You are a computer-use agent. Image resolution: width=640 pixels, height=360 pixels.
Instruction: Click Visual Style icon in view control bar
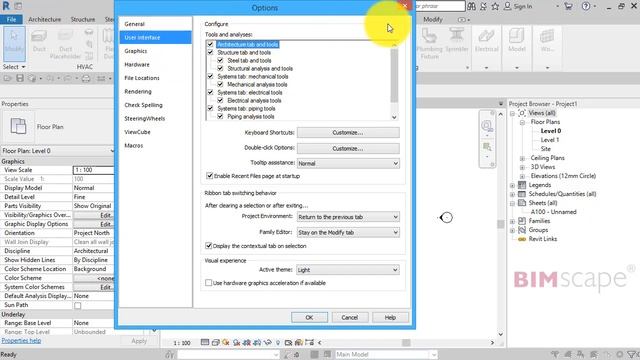coord(216,342)
